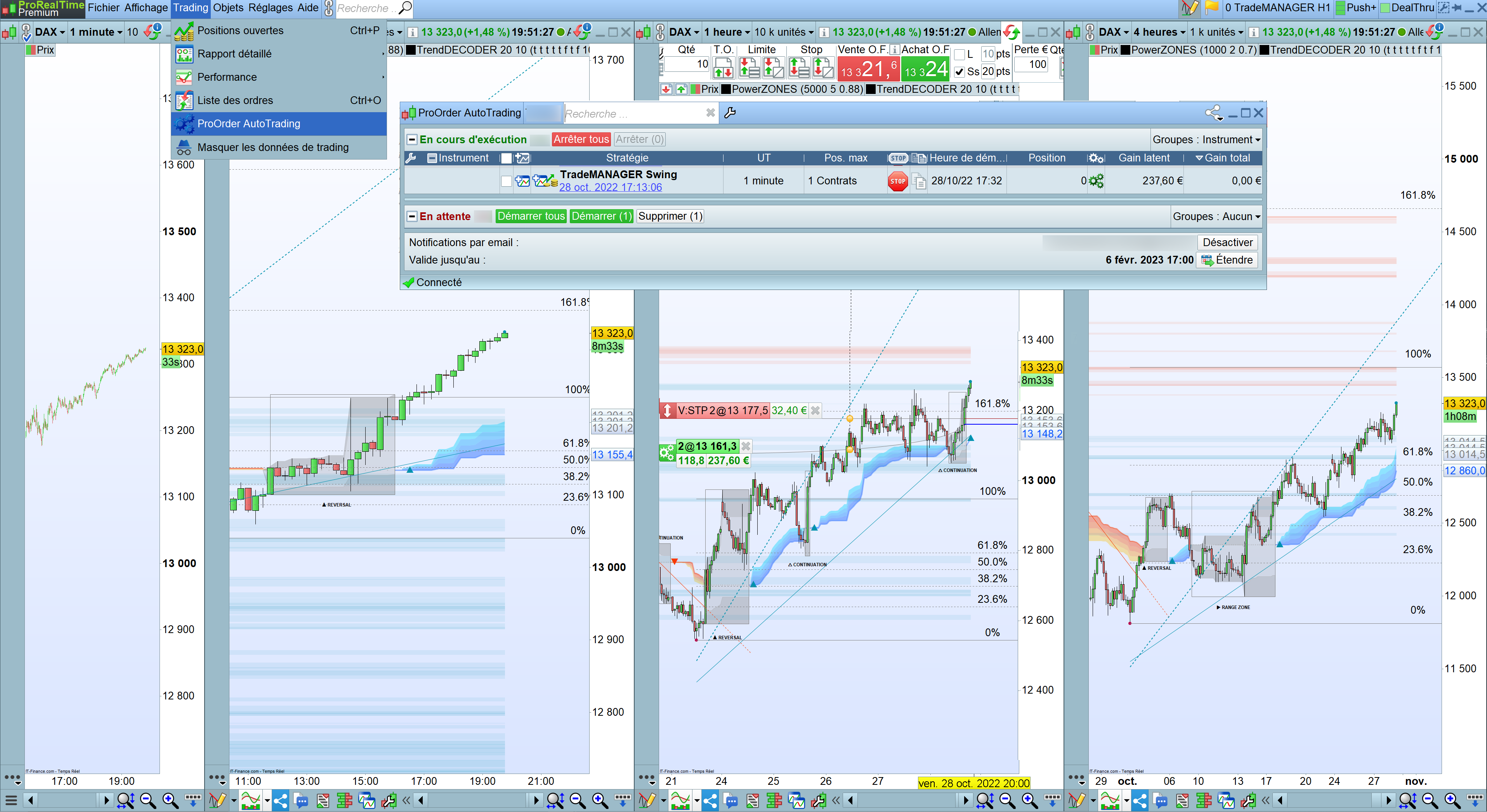Uncheck the Ss stop checkbox in the order panel

point(960,71)
